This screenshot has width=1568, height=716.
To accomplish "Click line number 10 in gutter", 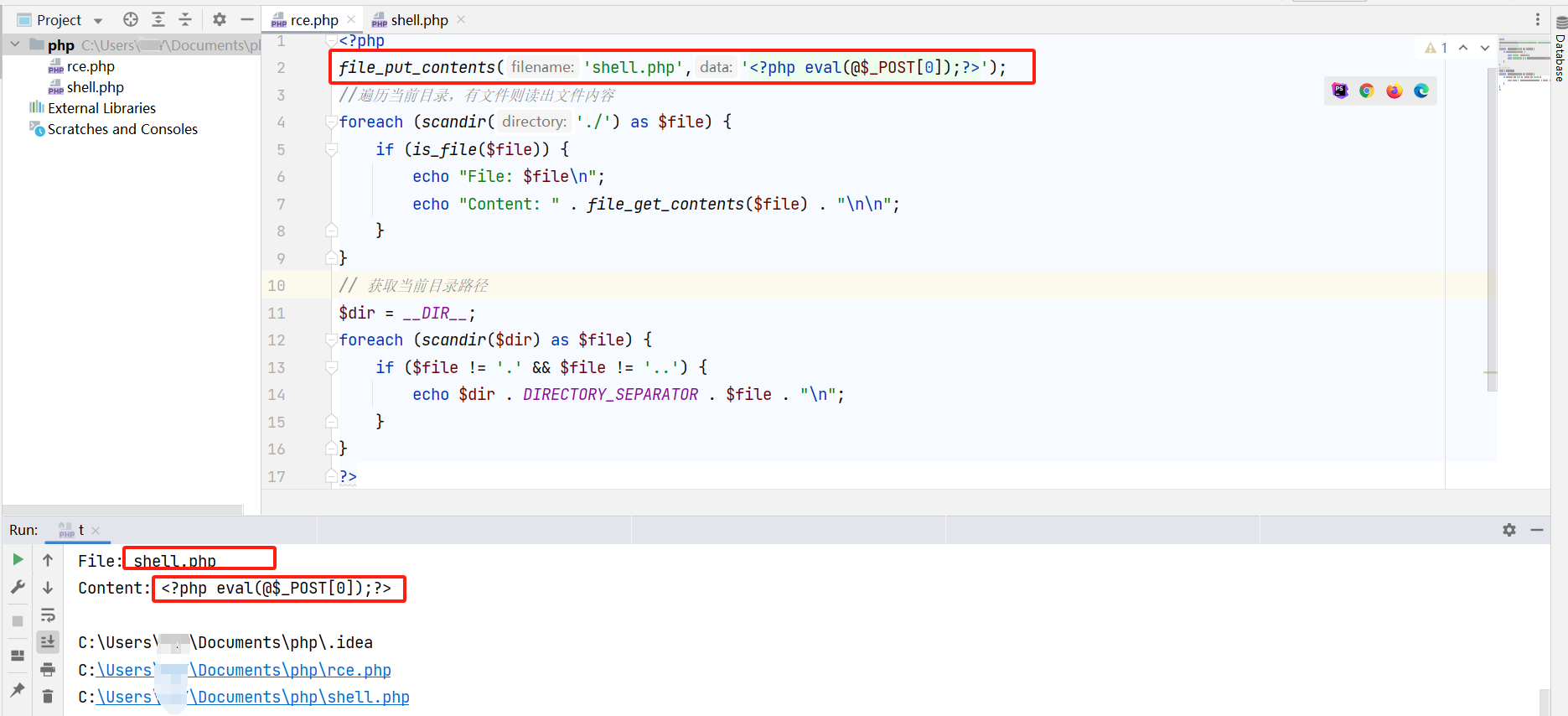I will [x=277, y=286].
